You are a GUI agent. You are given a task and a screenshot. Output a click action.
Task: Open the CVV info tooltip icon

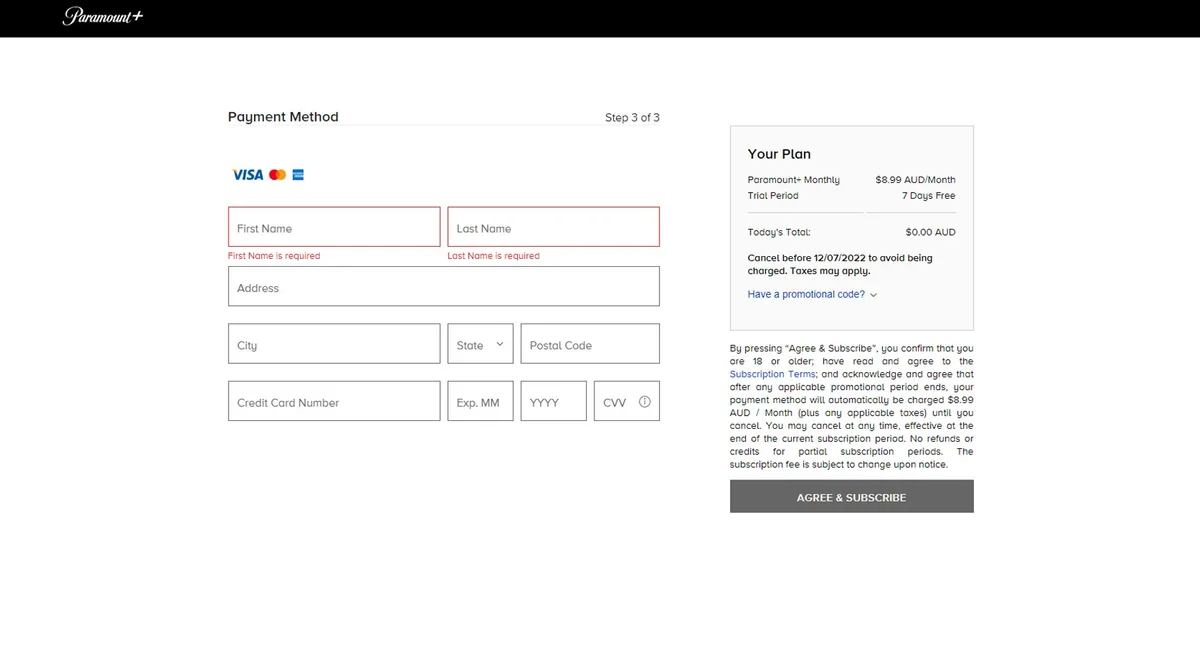click(x=644, y=402)
